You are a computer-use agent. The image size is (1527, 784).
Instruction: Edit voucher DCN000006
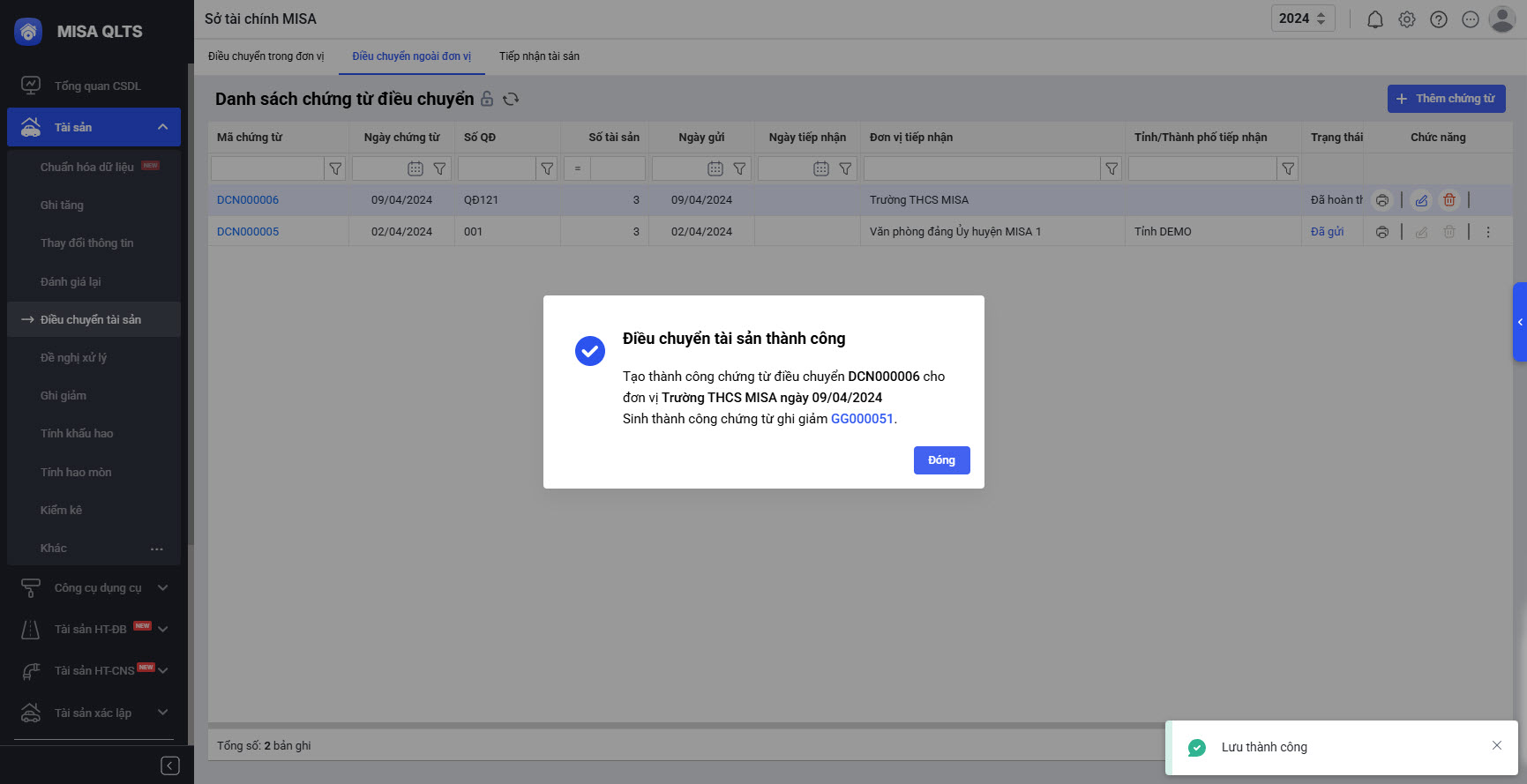tap(1421, 200)
